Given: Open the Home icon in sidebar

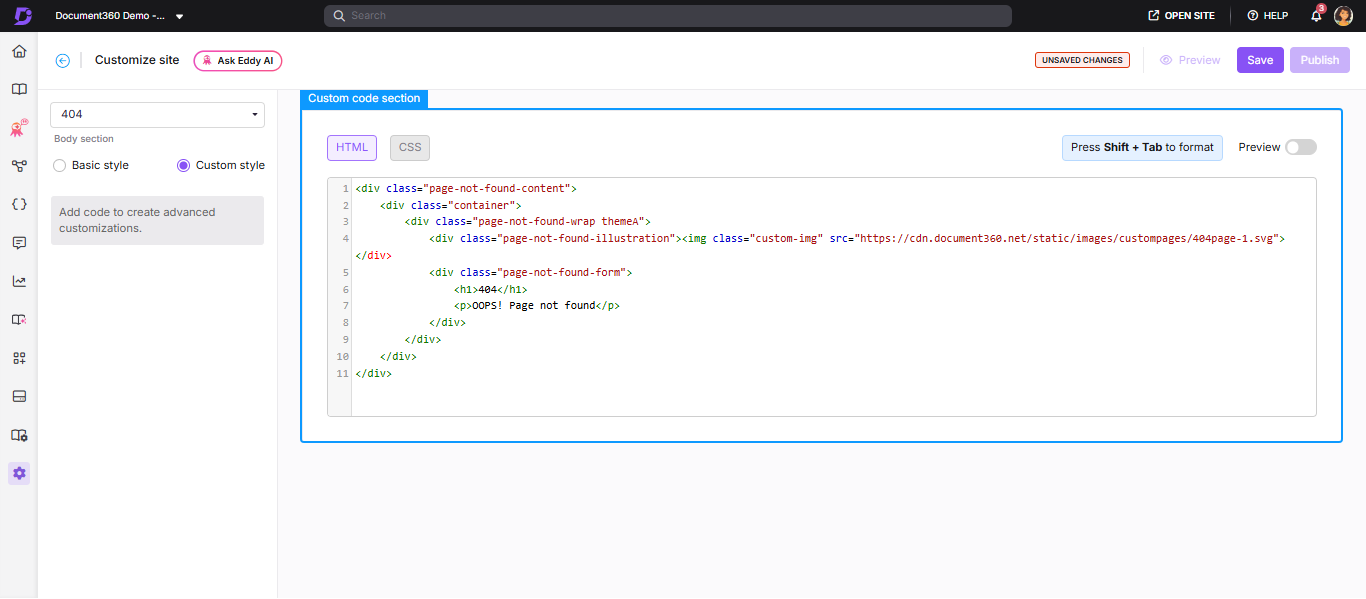Looking at the screenshot, I should [19, 51].
